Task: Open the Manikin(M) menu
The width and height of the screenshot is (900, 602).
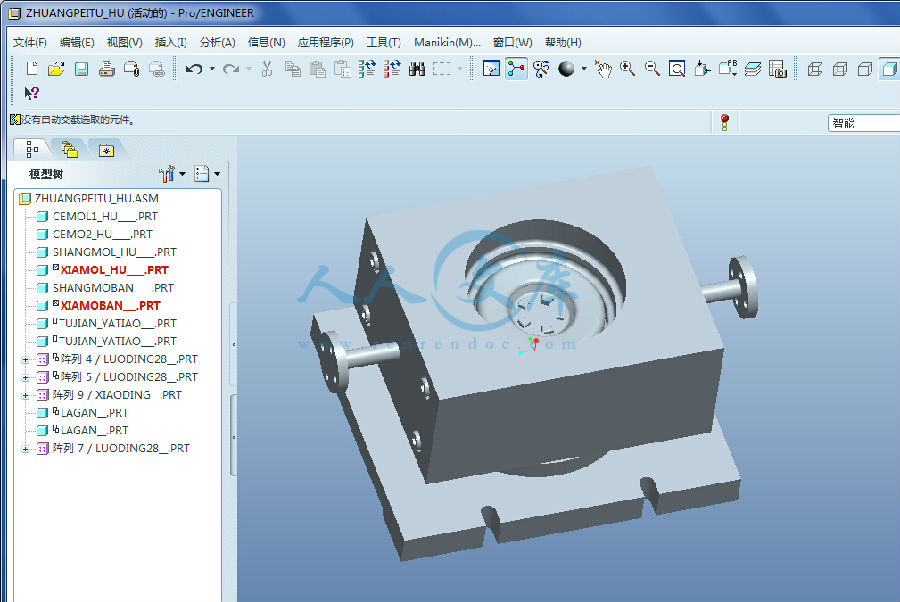Action: point(447,42)
